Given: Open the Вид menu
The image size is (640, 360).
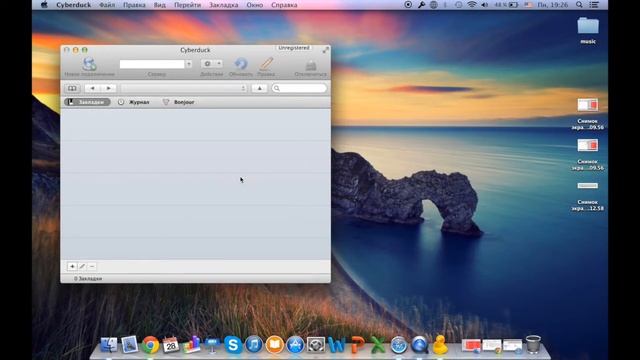Looking at the screenshot, I should coord(160,5).
